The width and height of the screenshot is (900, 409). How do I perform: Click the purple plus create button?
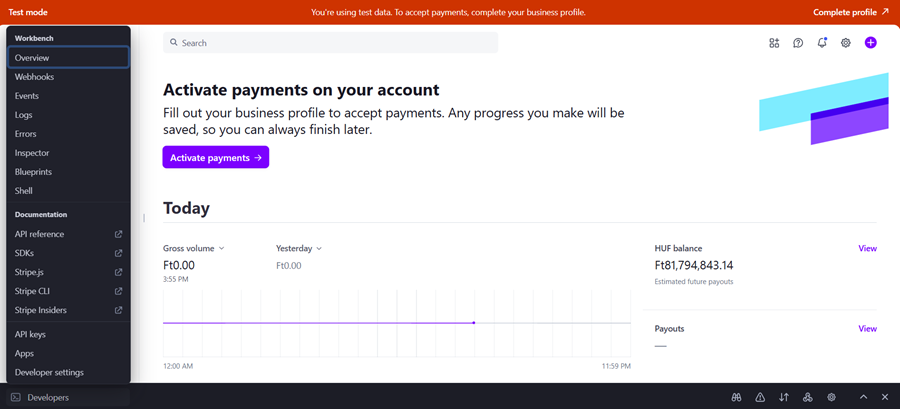click(870, 43)
